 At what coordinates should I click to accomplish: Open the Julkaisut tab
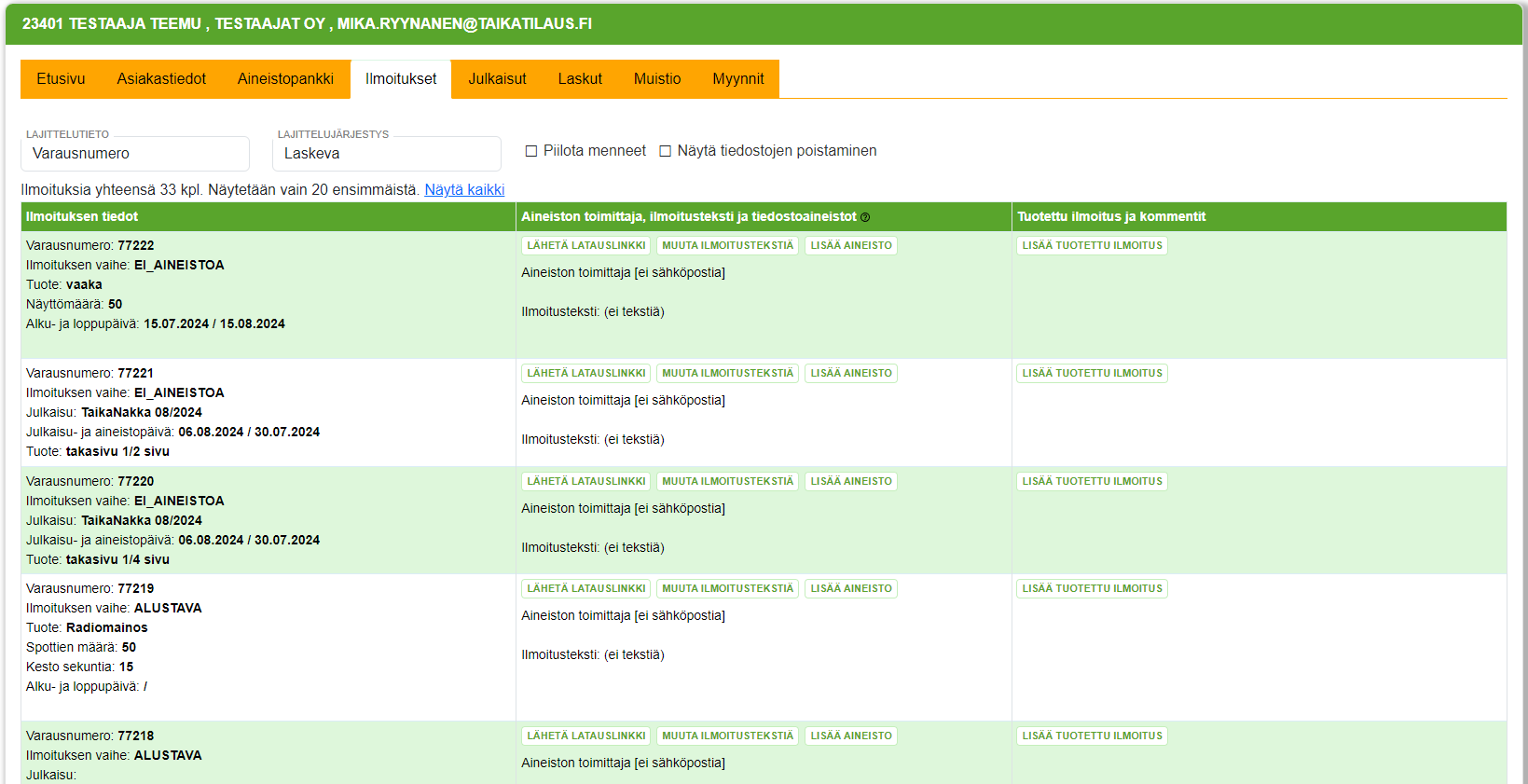(497, 79)
